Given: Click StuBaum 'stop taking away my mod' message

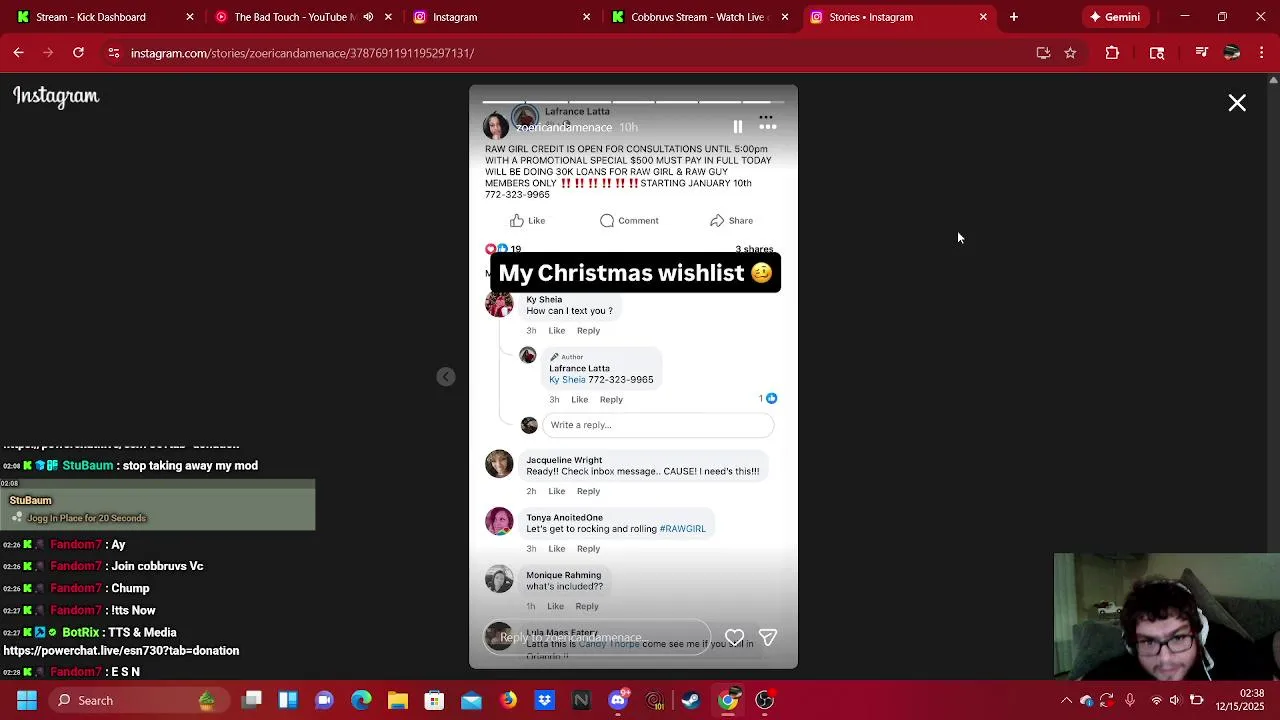Looking at the screenshot, I should click(190, 466).
